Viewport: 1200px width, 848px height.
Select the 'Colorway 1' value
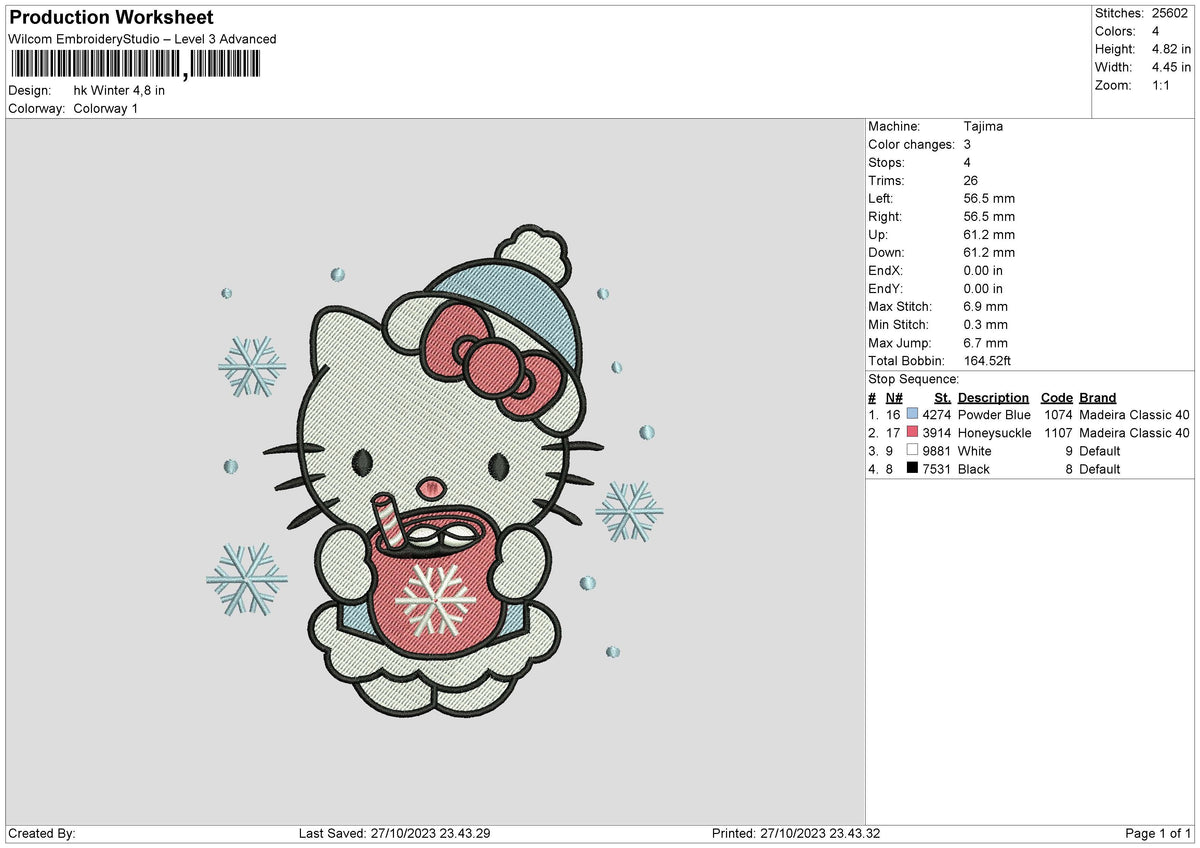point(106,108)
